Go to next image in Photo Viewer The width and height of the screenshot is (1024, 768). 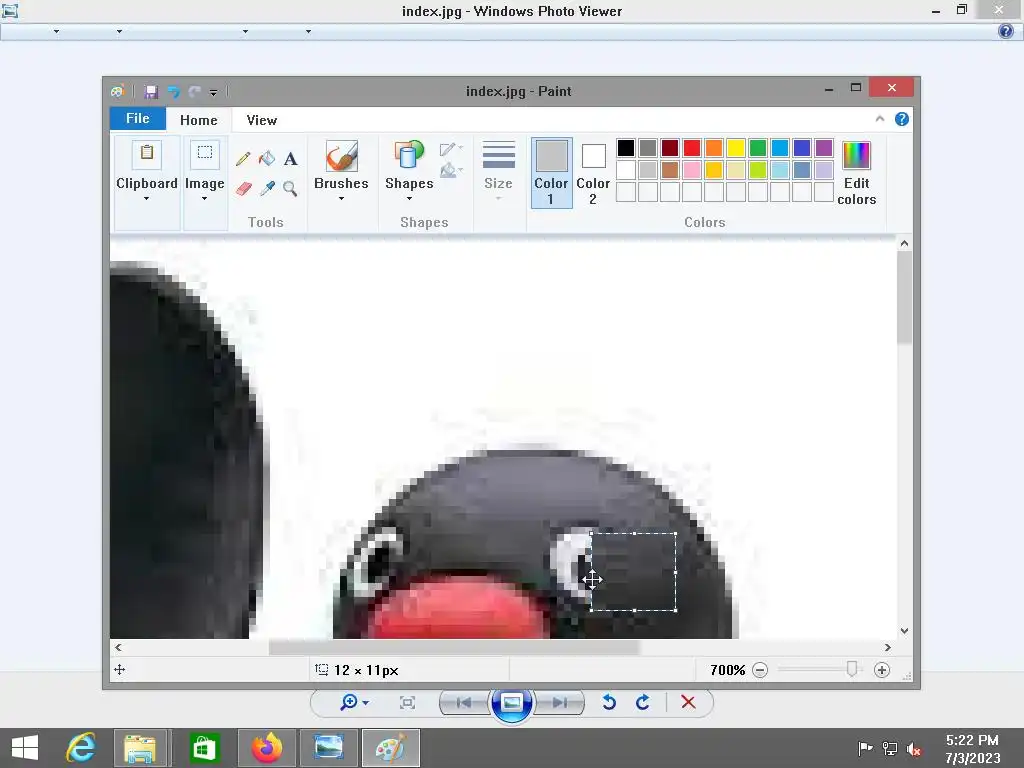[559, 703]
